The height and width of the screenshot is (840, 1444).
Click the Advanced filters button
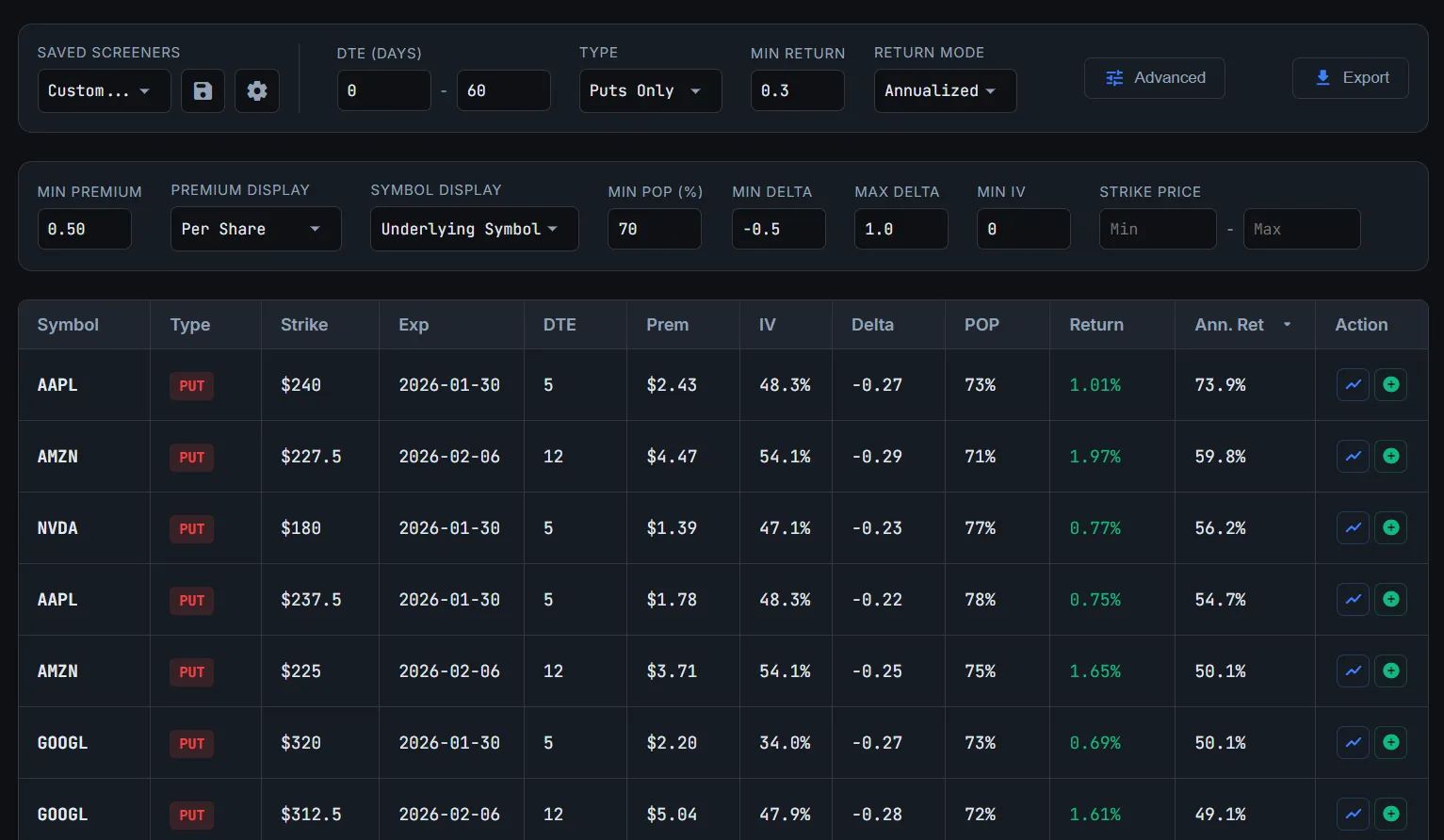point(1154,78)
